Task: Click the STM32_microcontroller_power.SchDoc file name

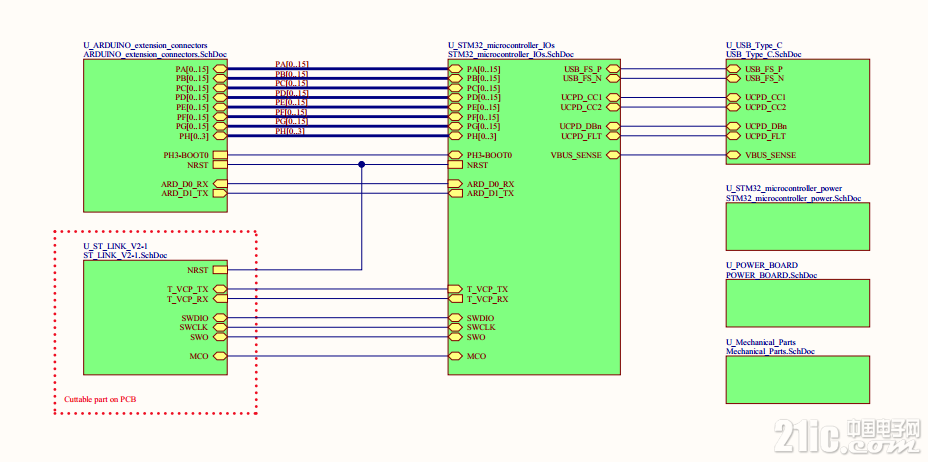Action: [x=794, y=198]
